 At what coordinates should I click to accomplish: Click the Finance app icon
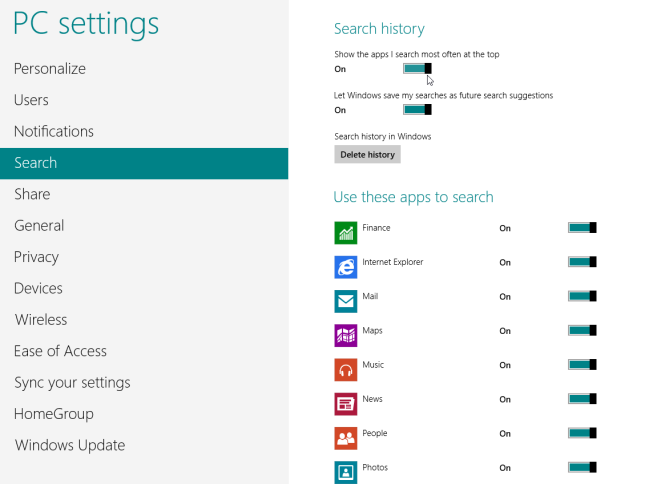[x=346, y=233]
